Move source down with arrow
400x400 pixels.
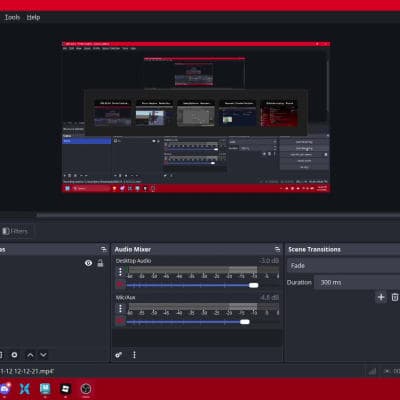click(x=43, y=355)
